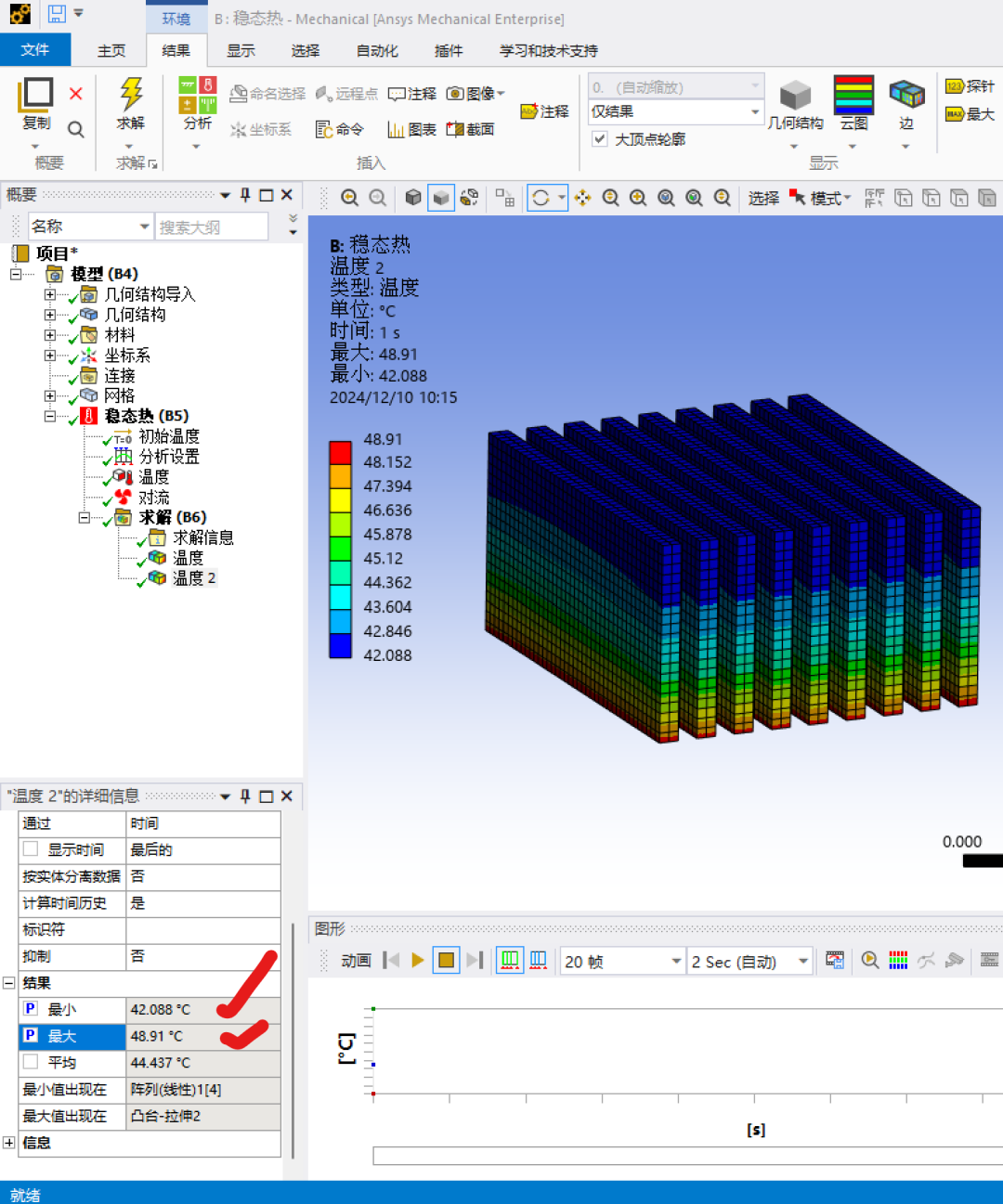Open the 分析 (Analysis) icon group
Screen dimensions: 1003x1204
click(197, 96)
